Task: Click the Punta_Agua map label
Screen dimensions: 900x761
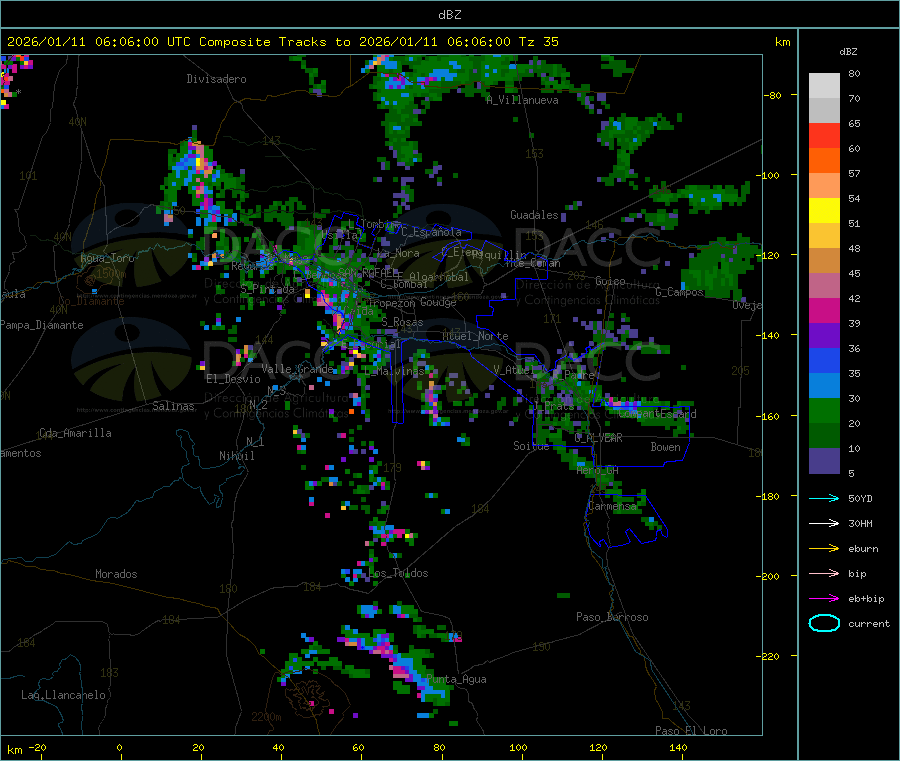Action: pos(456,679)
